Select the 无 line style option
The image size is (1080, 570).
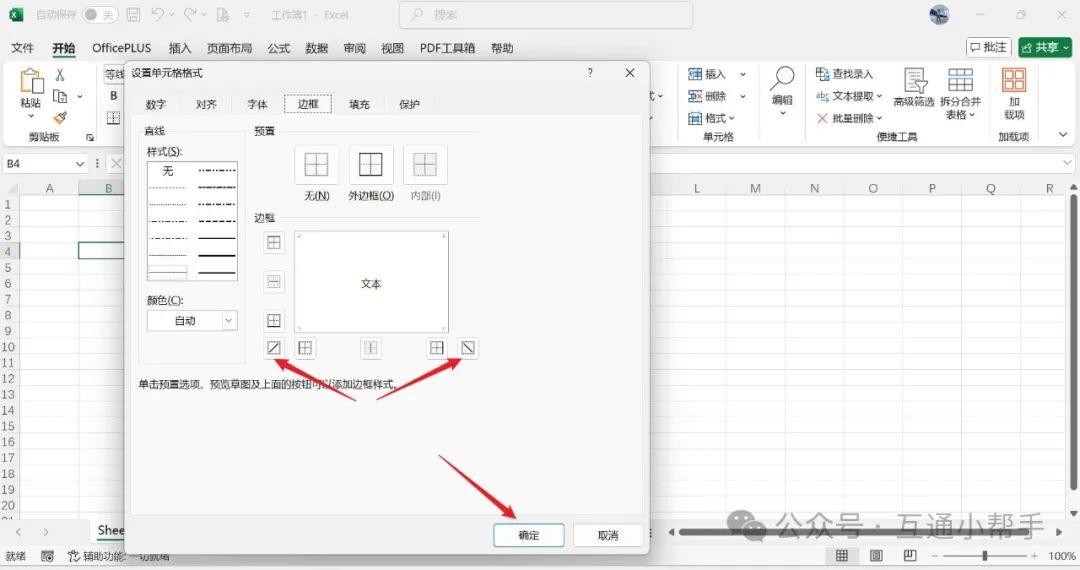[x=168, y=171]
